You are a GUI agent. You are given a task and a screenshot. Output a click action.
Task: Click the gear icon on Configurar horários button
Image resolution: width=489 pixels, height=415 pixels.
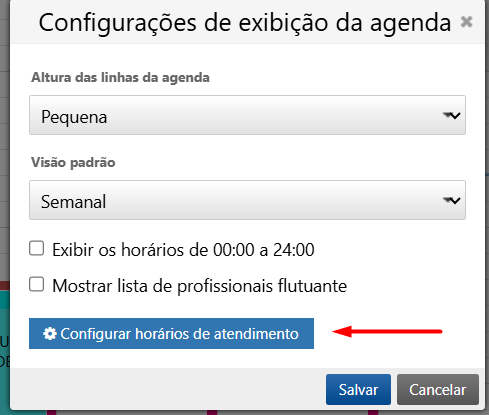[50, 334]
